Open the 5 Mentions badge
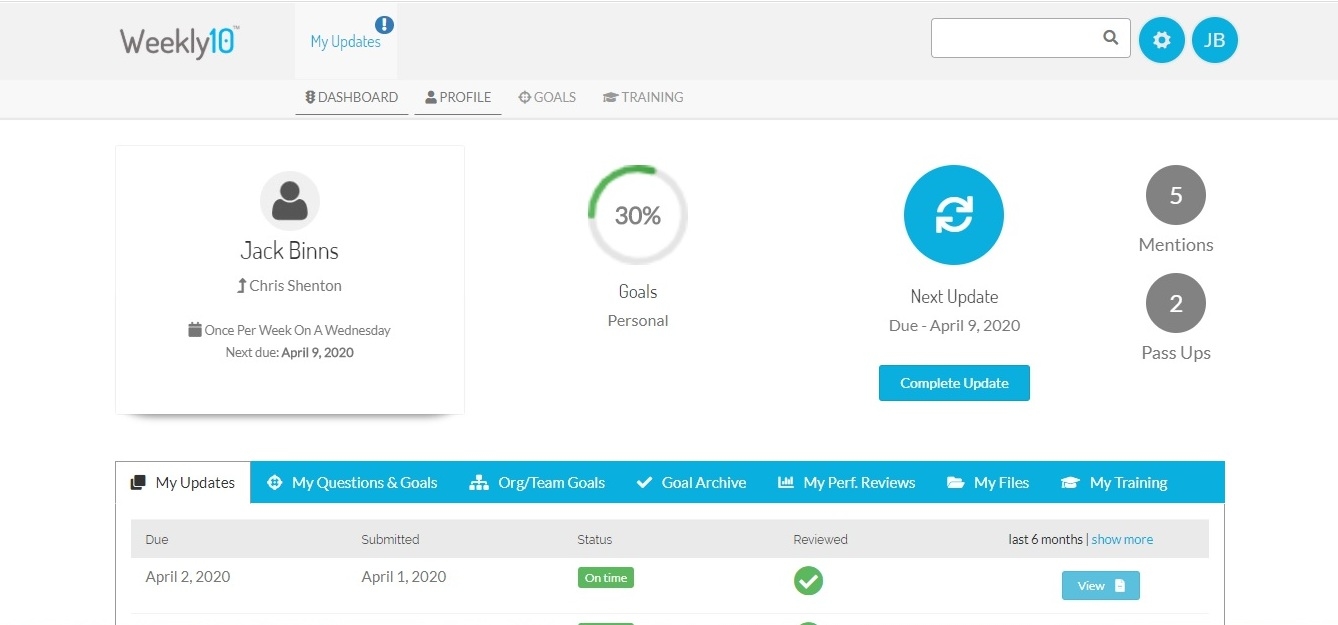This screenshot has height=625, width=1338. (1175, 196)
